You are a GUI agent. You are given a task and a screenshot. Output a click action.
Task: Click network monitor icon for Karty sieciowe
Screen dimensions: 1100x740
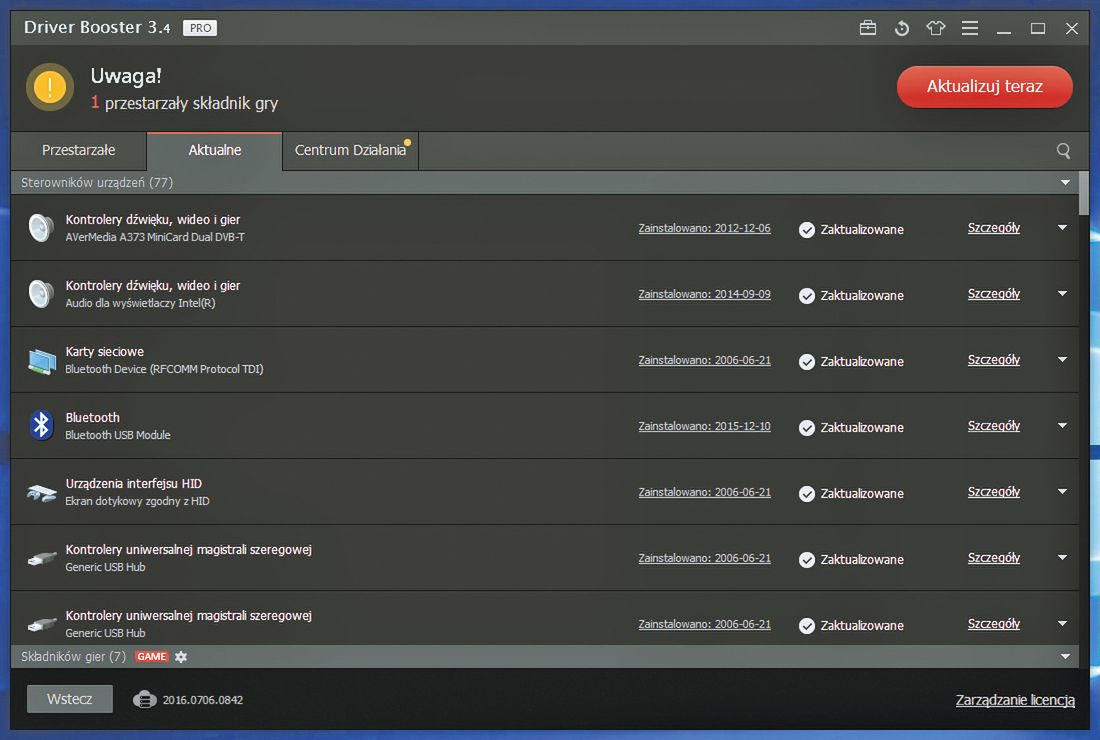pyautogui.click(x=41, y=361)
